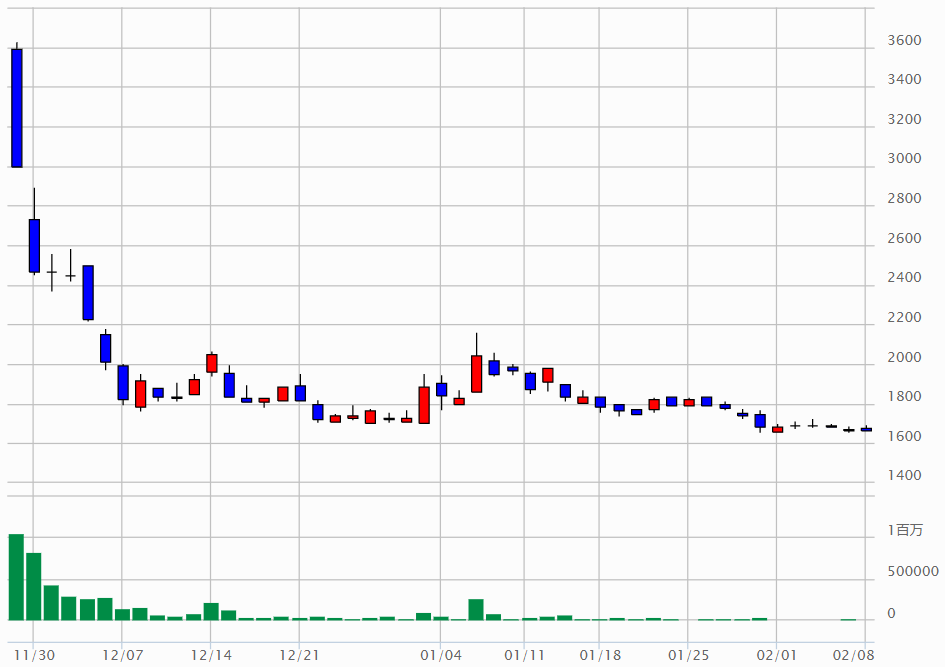Click the 1600 price axis label
The image size is (945, 667).
(x=904, y=436)
